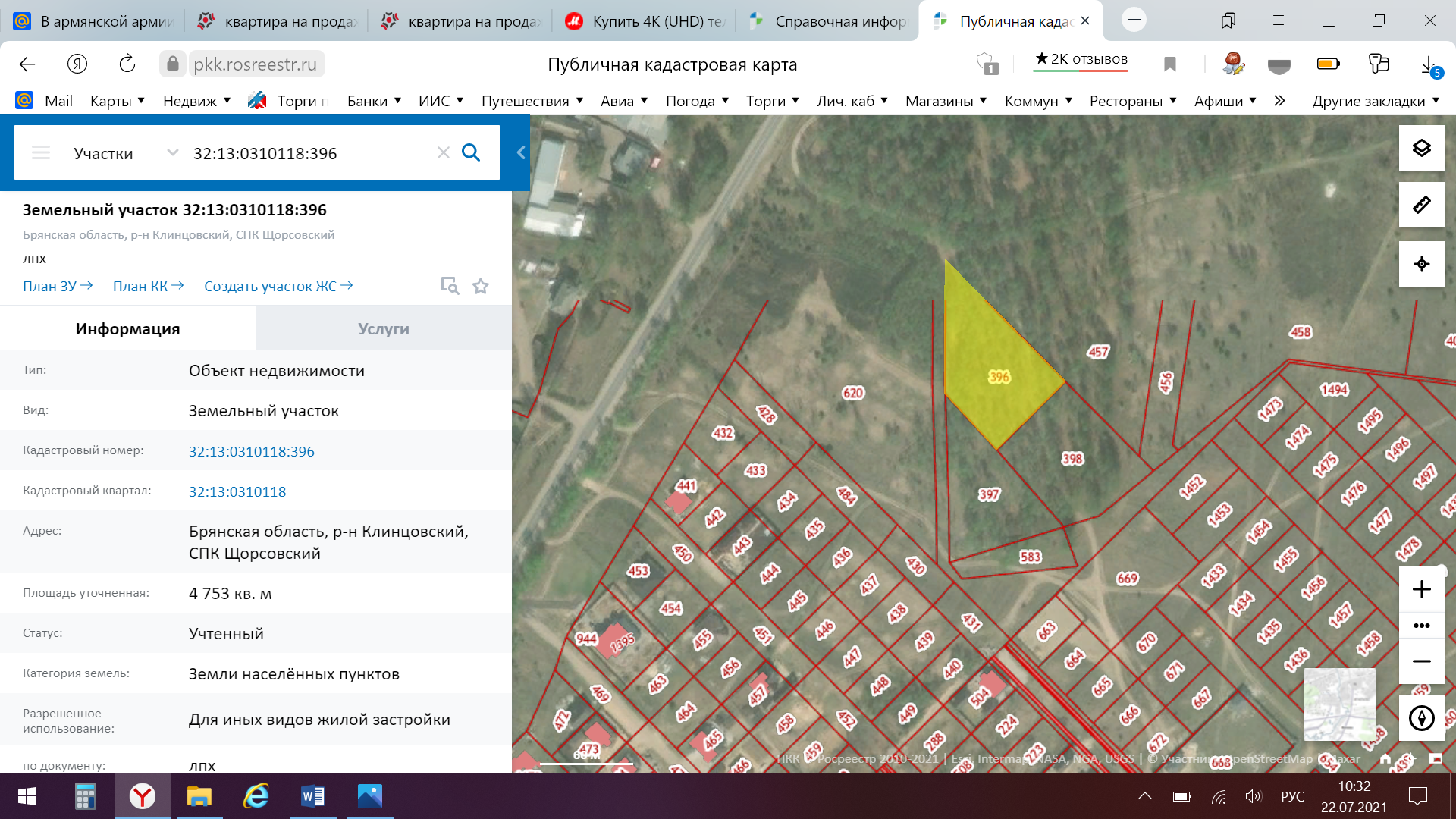The image size is (1456, 819).
Task: Expand the Участки search type dropdown
Action: (173, 153)
